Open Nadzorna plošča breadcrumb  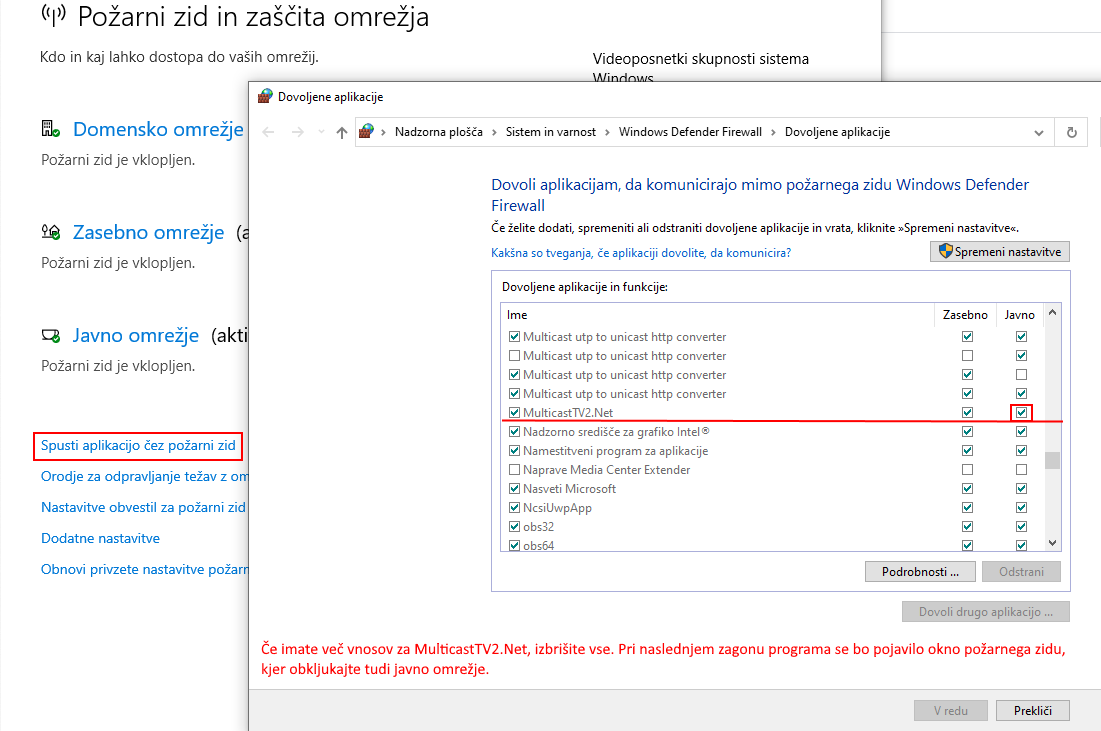click(x=439, y=132)
